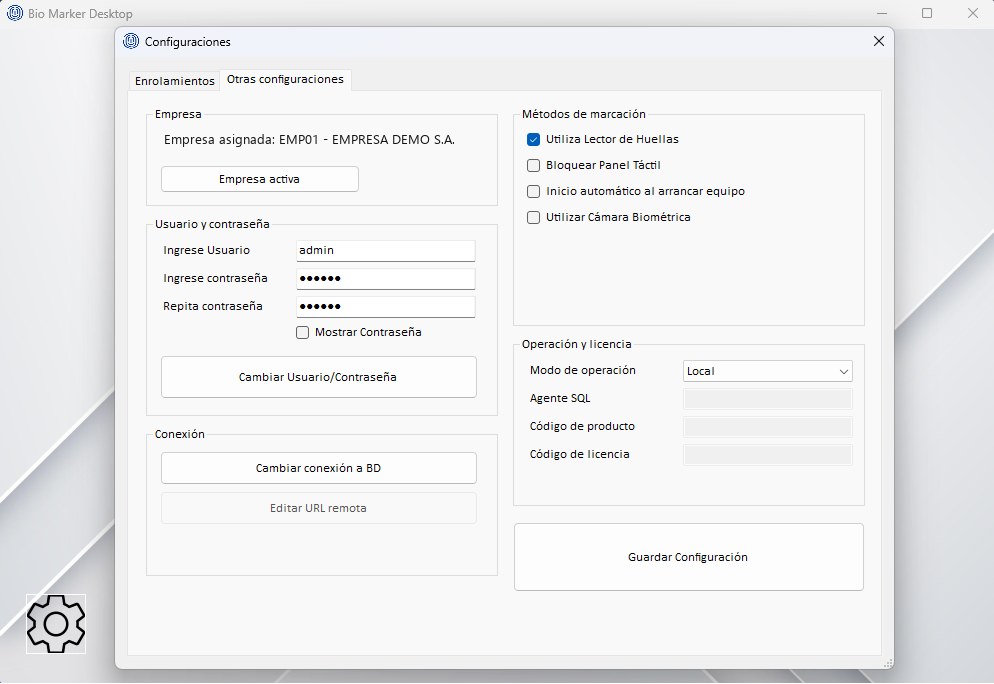Uncheck Utiliza Lector de Huellas
The height and width of the screenshot is (684, 994).
(533, 139)
